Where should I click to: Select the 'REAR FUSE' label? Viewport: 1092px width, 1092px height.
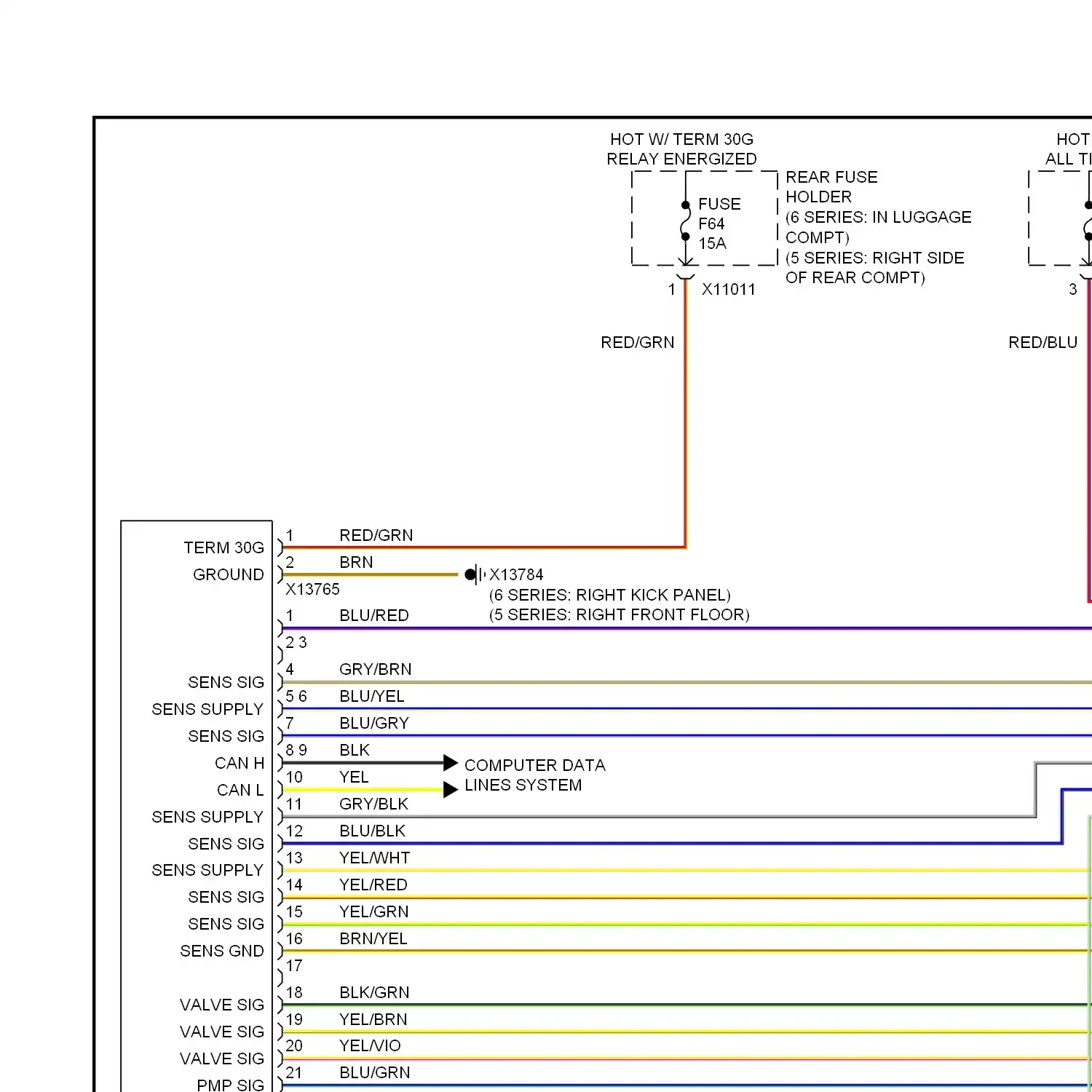click(x=831, y=177)
